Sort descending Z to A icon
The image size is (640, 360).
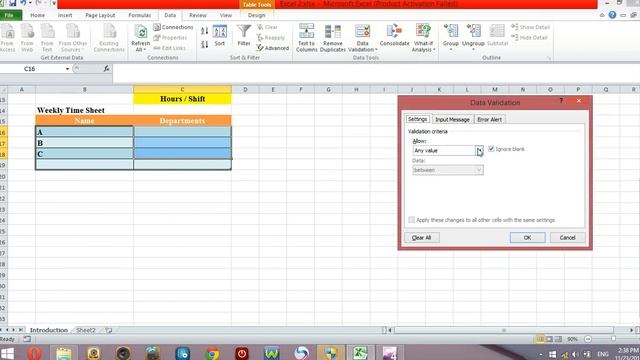204,44
